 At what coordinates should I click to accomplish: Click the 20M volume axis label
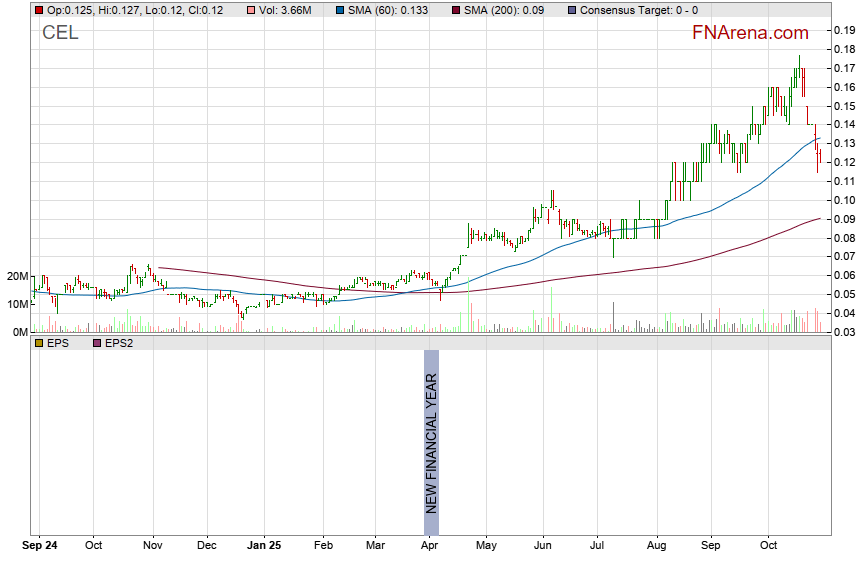point(16,275)
